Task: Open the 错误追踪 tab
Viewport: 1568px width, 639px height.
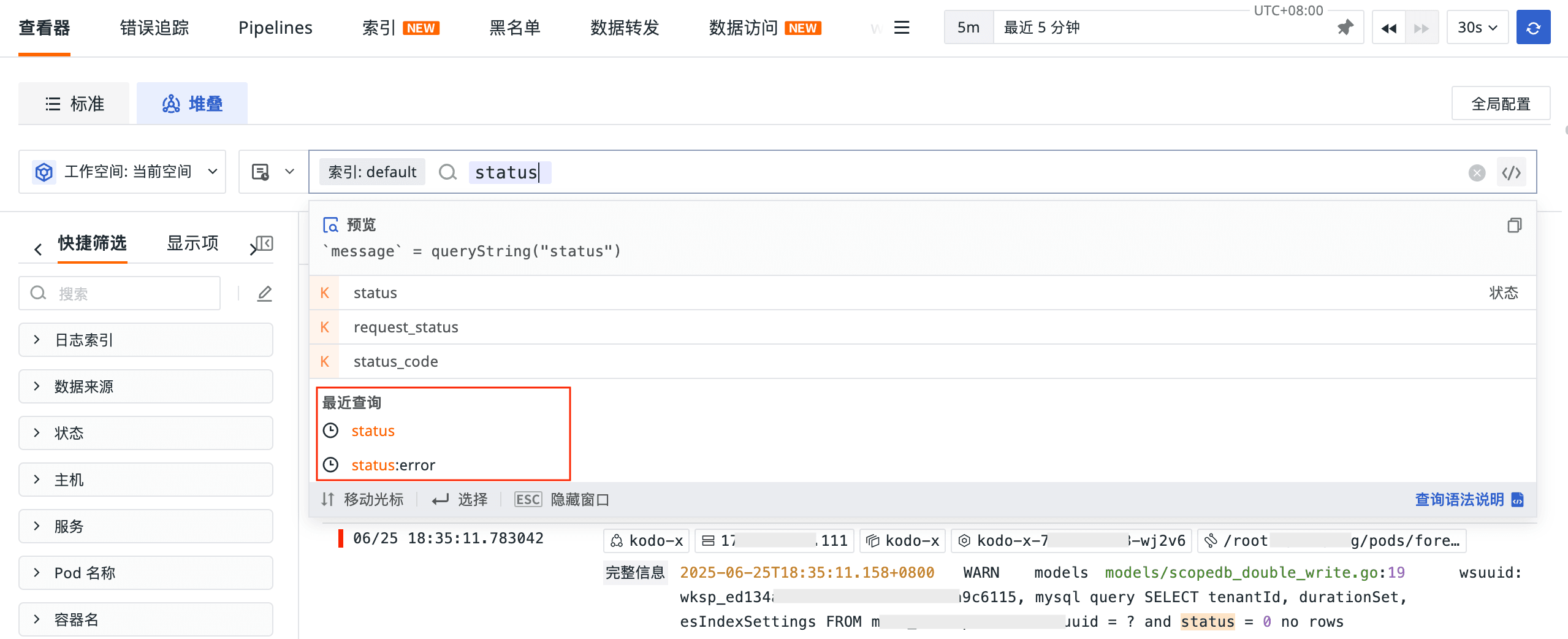Action: point(154,28)
